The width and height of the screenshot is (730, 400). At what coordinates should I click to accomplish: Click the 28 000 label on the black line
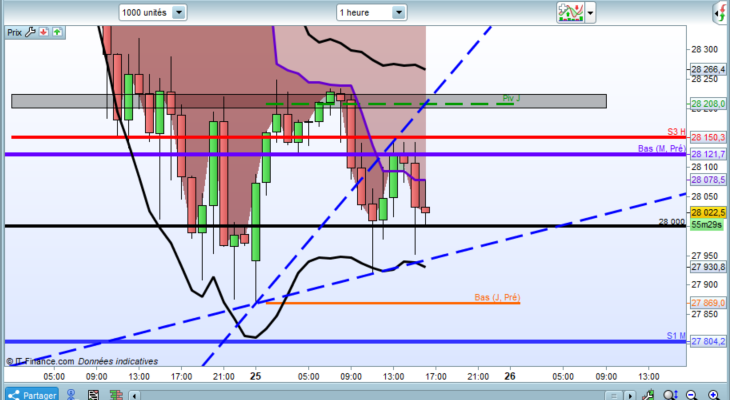672,222
